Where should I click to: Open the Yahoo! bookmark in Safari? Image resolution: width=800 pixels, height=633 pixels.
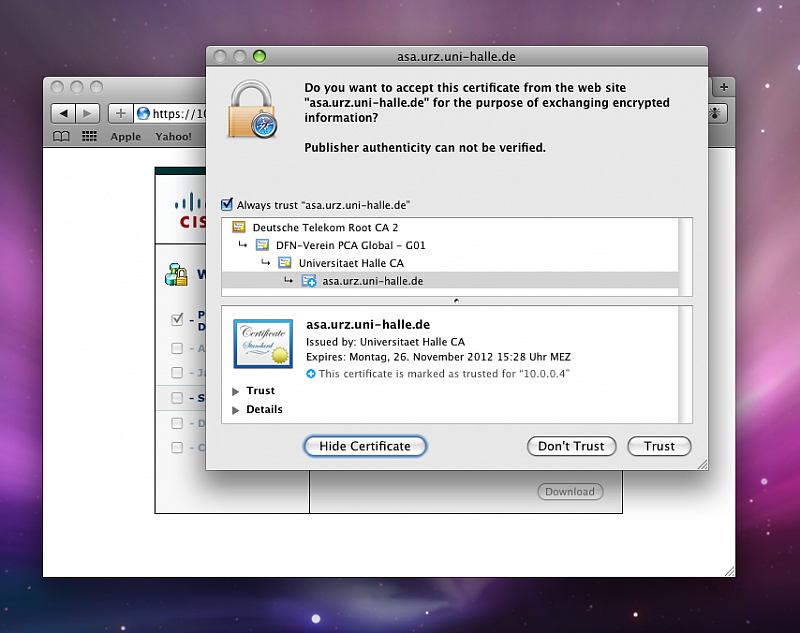coord(173,137)
